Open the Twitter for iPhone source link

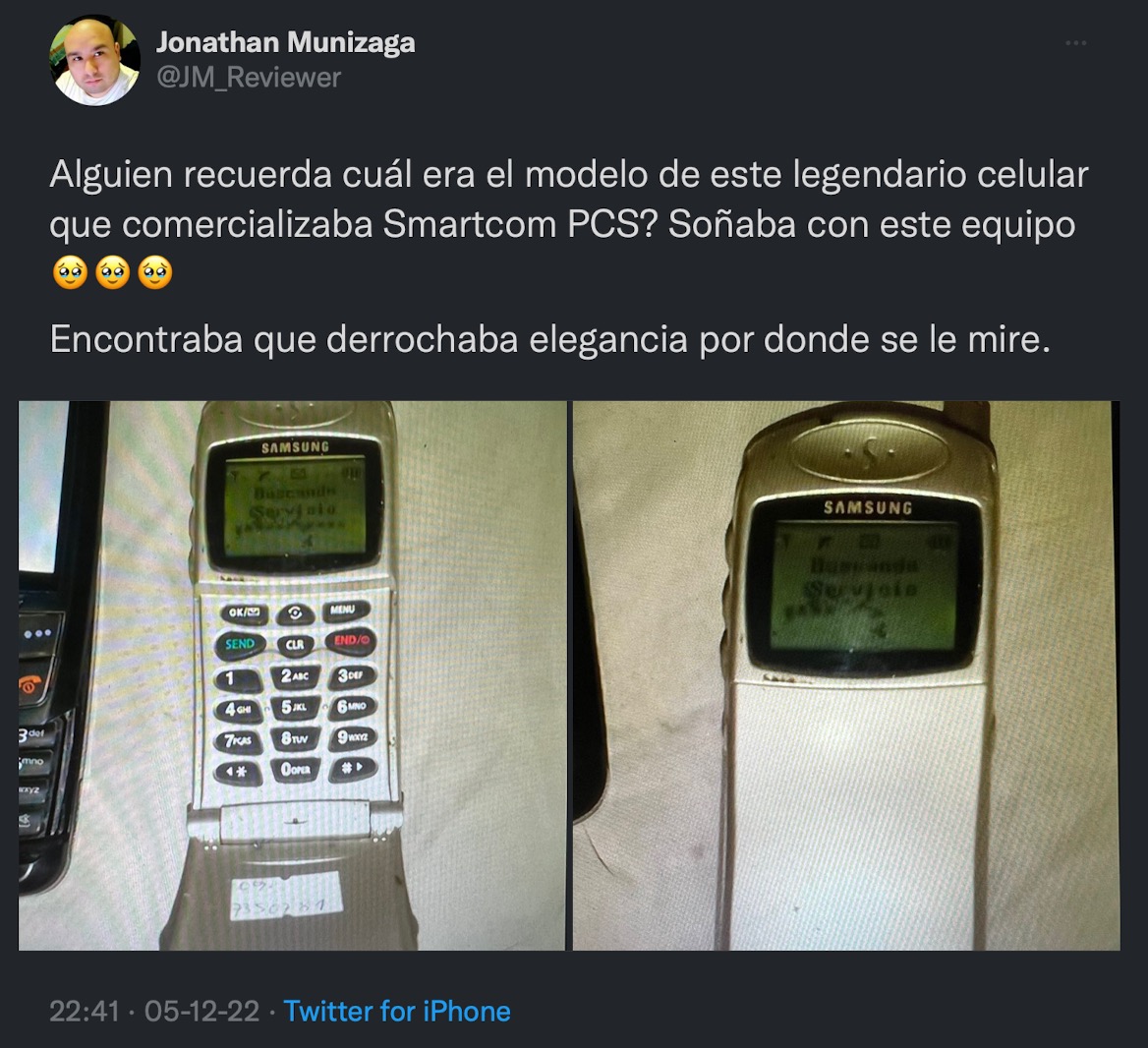click(397, 1012)
